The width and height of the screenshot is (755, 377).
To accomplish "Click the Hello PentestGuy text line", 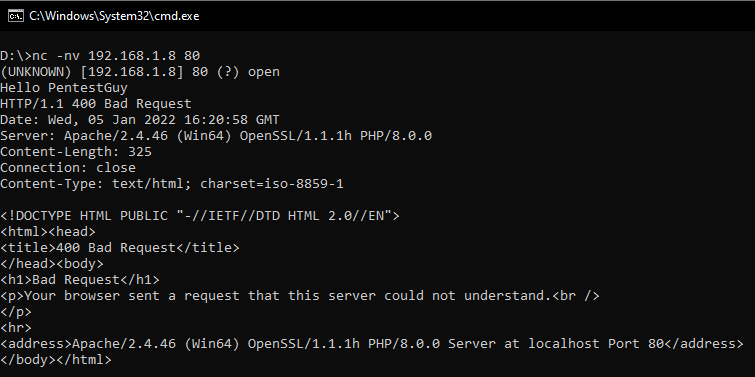I will (x=64, y=88).
